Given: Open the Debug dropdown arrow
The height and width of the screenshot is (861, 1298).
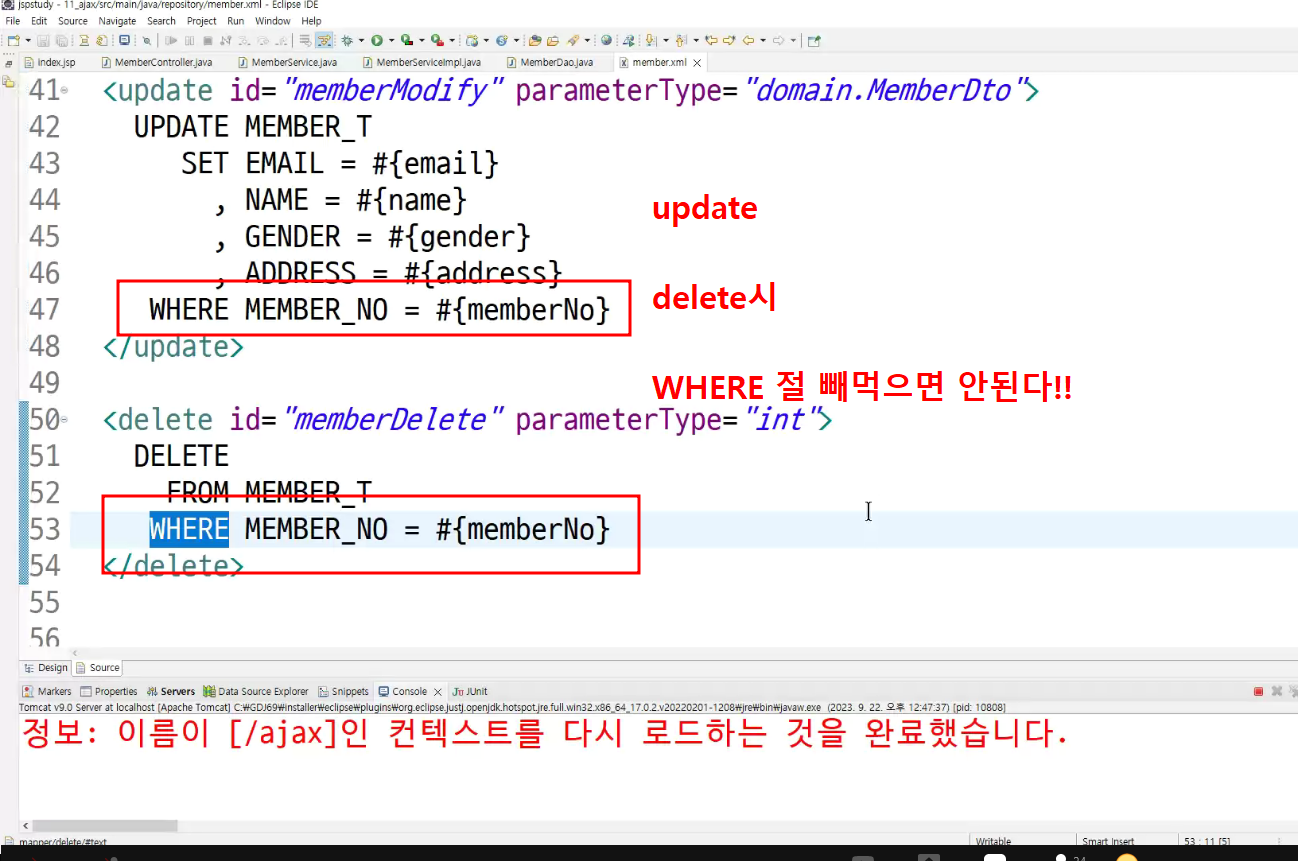Looking at the screenshot, I should 361,41.
